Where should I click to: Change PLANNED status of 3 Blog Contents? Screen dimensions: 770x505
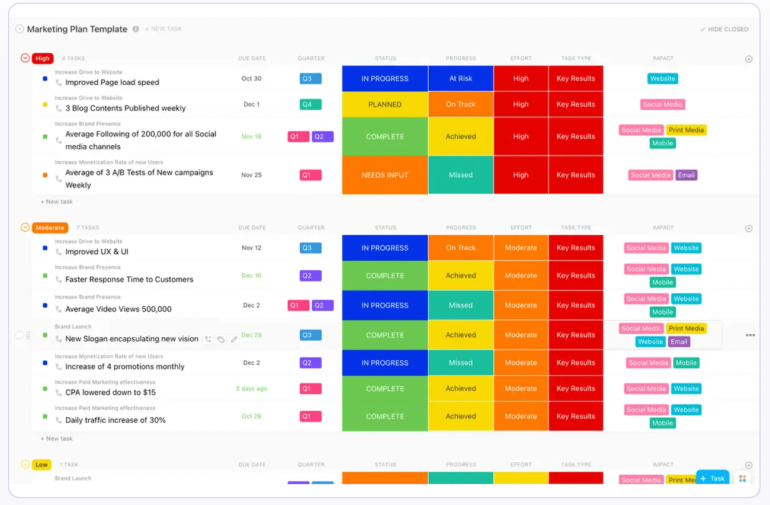pos(385,105)
